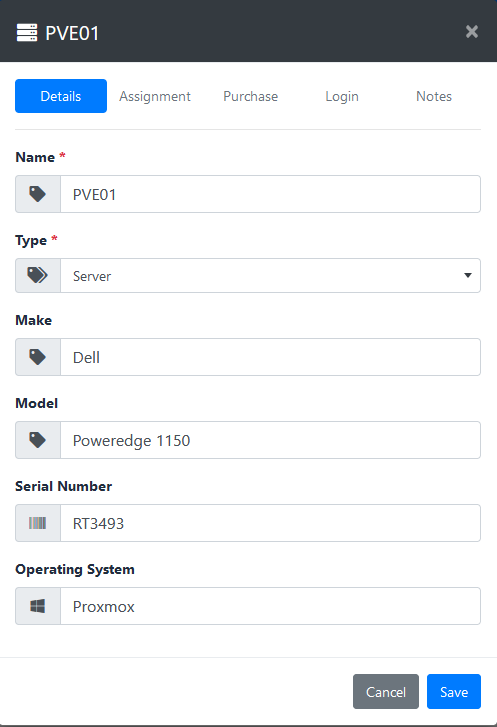The width and height of the screenshot is (497, 727).
Task: Click the dropdown arrow in Type selector
Action: tap(468, 275)
